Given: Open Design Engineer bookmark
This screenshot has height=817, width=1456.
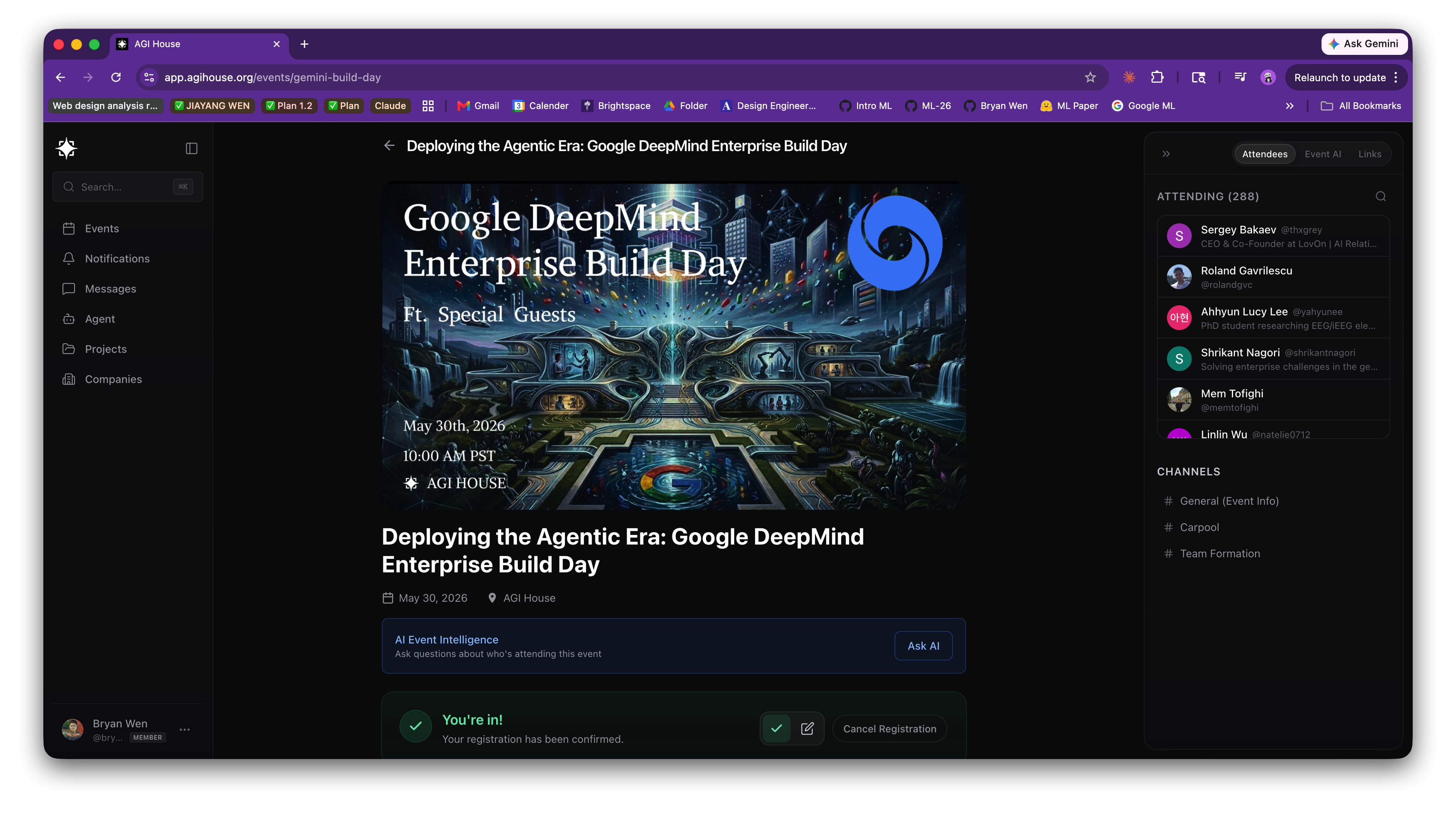Looking at the screenshot, I should pyautogui.click(x=767, y=106).
